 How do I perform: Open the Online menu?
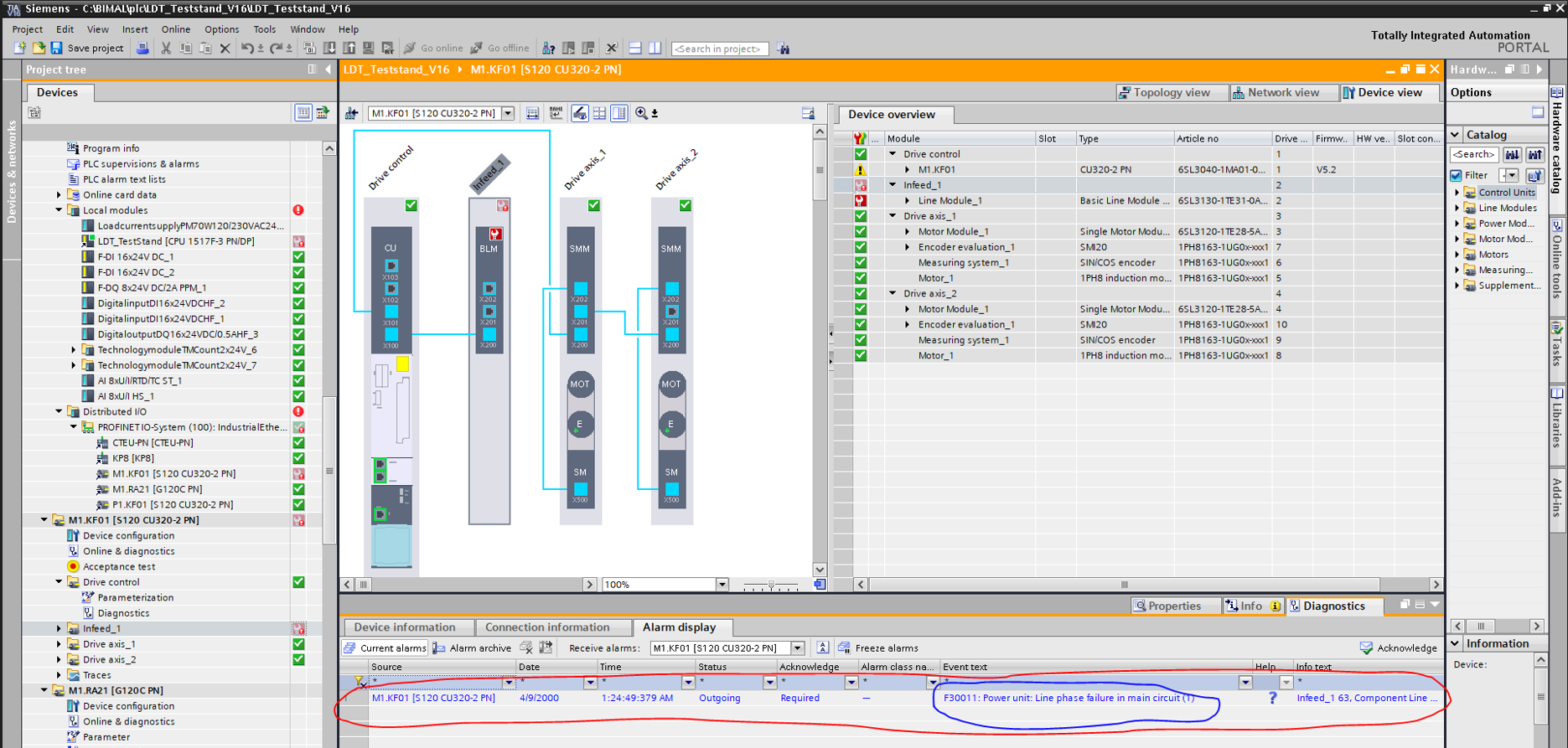click(175, 29)
